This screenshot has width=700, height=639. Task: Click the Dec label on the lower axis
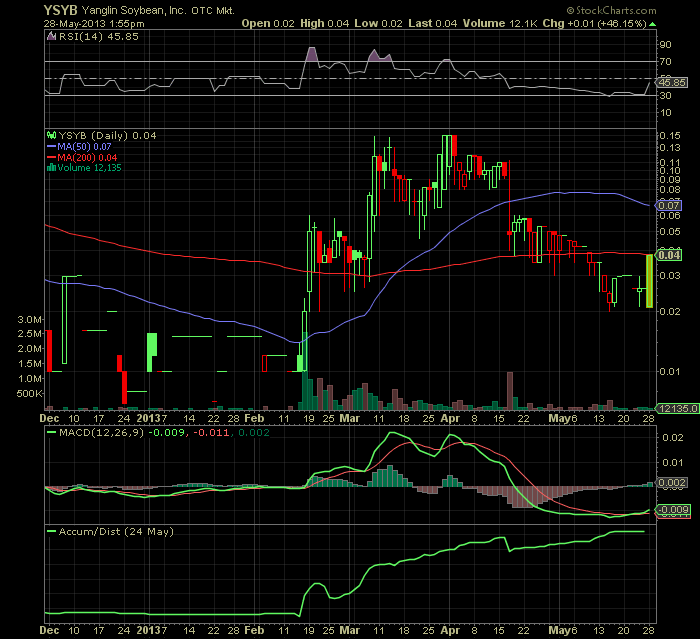click(49, 630)
